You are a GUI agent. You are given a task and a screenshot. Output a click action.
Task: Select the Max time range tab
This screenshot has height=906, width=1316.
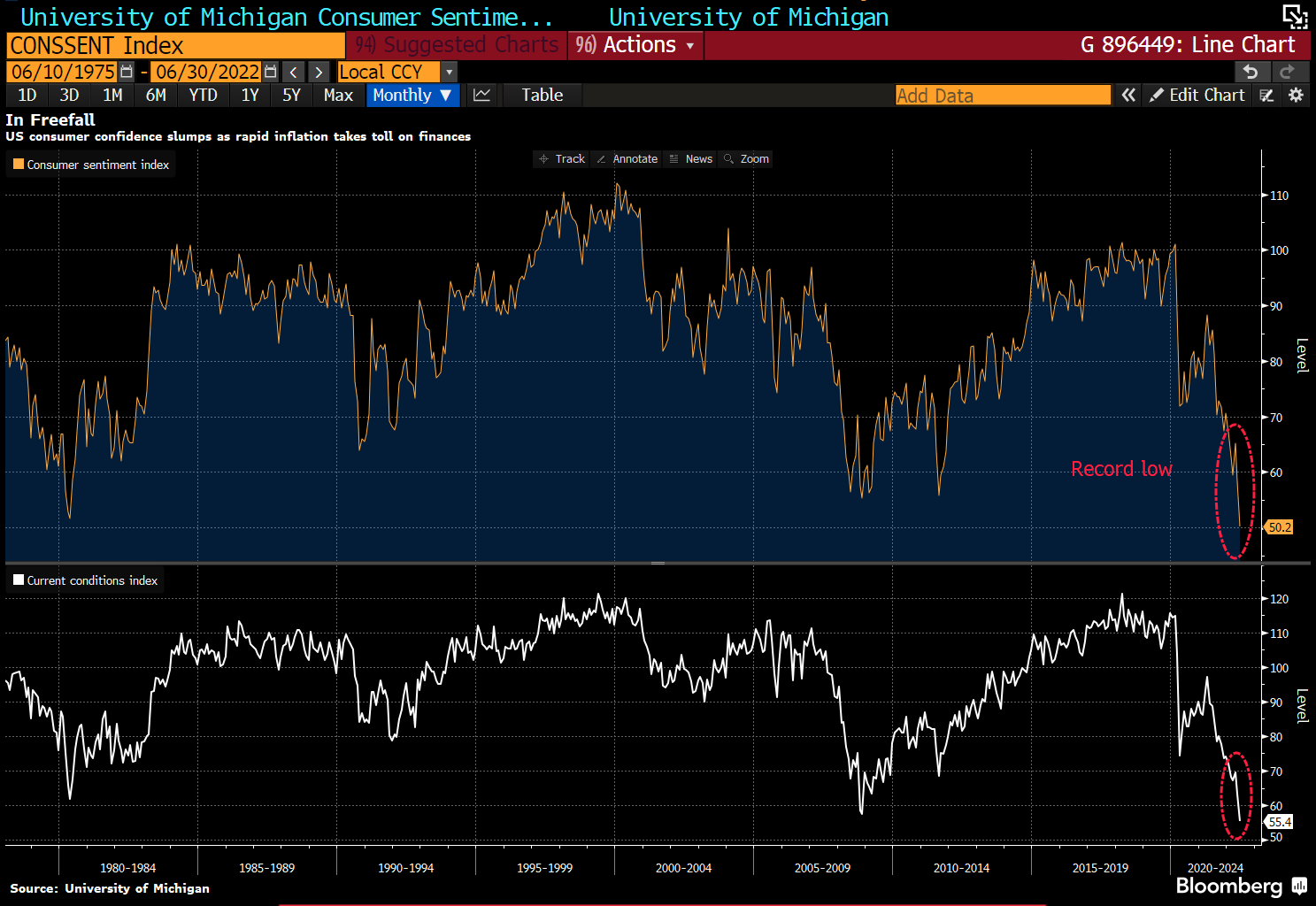(x=339, y=95)
